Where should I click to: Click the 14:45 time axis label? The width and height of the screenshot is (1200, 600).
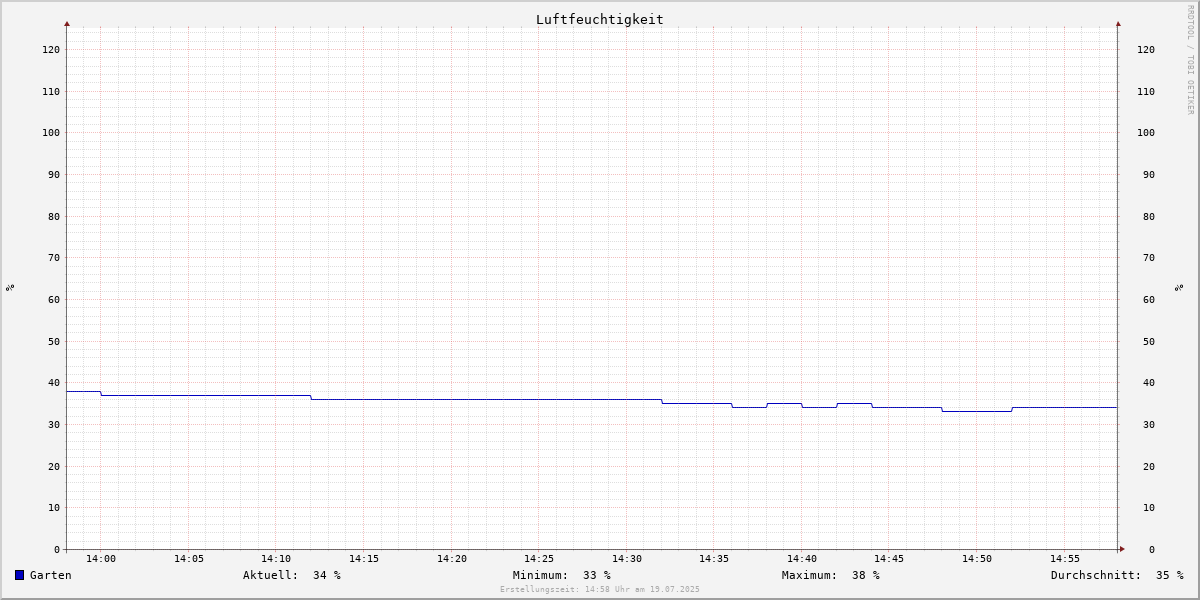pyautogui.click(x=889, y=559)
